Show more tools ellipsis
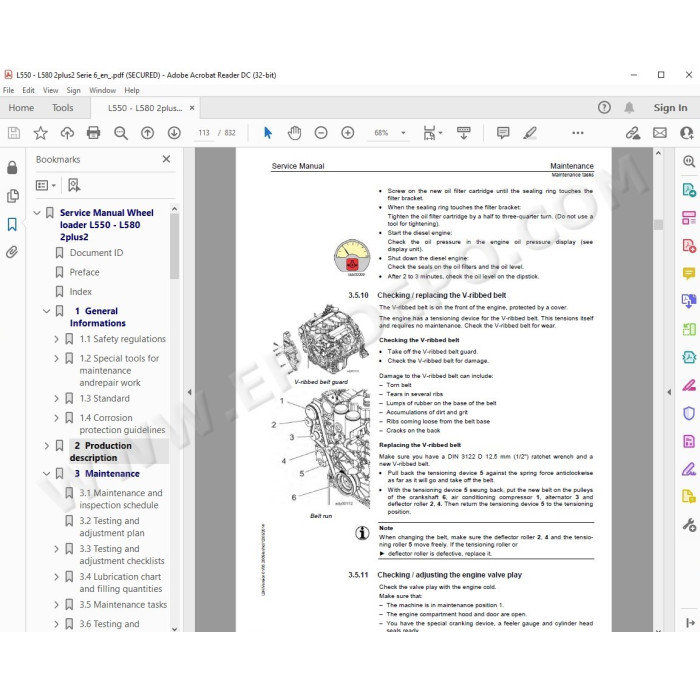The image size is (700, 700). pos(578,133)
